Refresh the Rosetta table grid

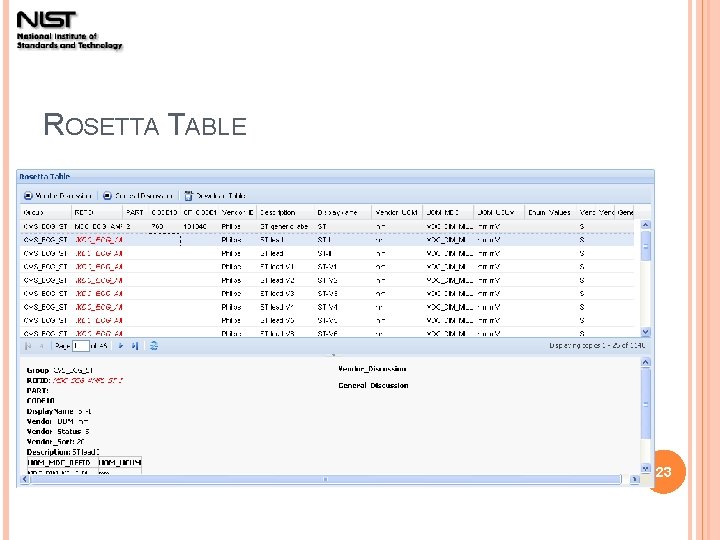point(154,346)
